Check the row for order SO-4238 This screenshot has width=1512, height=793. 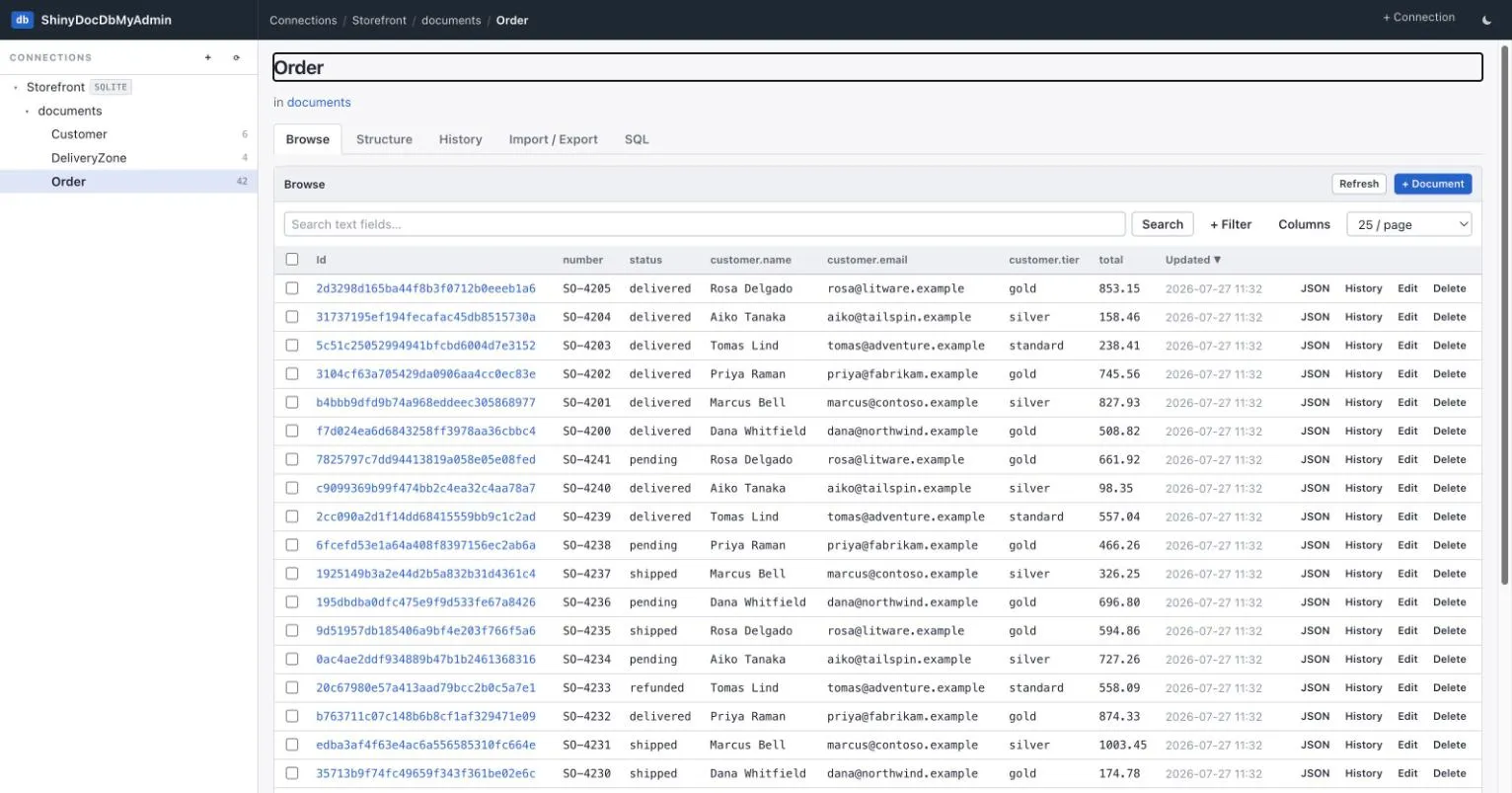pos(292,545)
